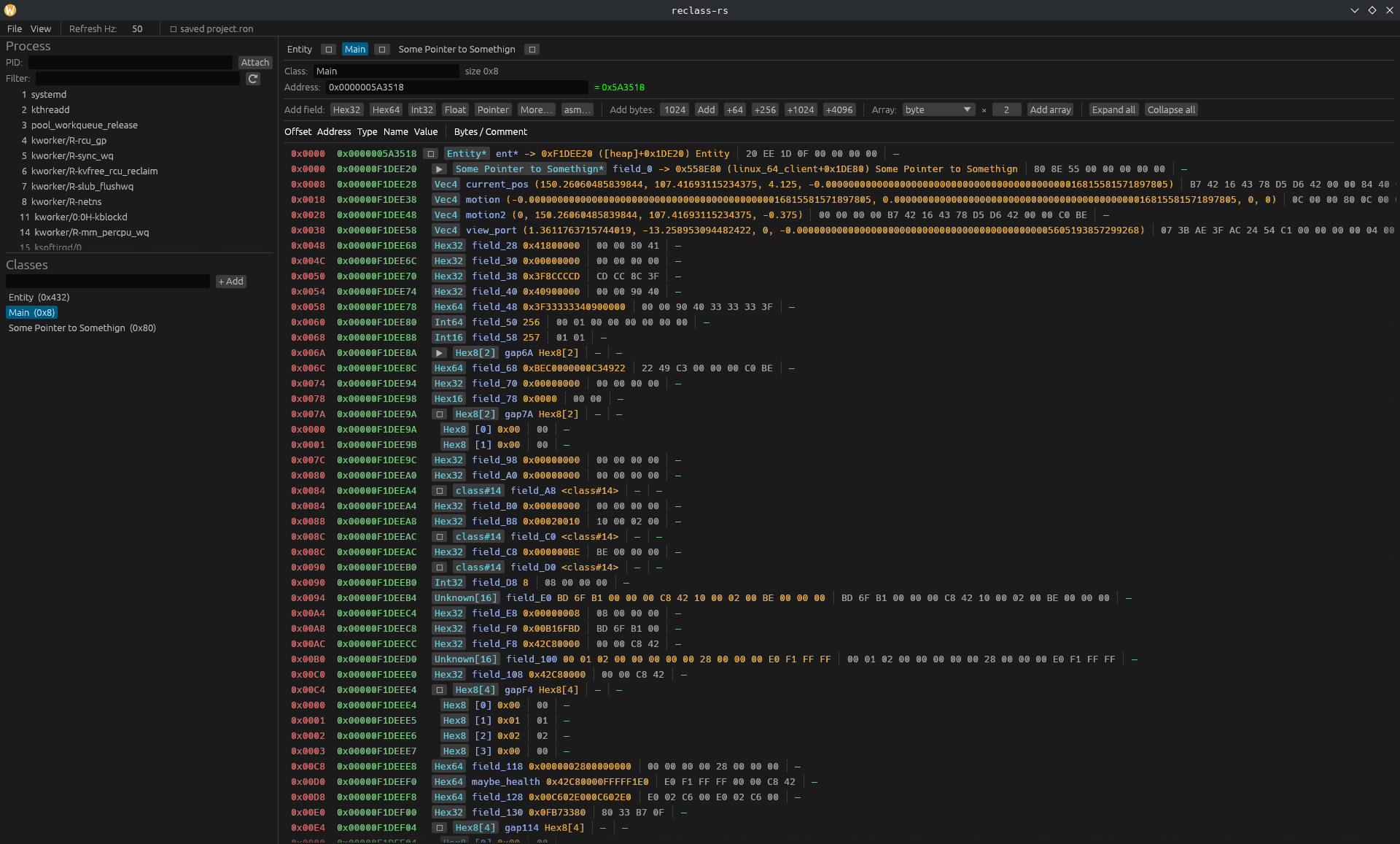
Task: Click the Unknown[16] type tag of field_E0
Action: tap(465, 598)
